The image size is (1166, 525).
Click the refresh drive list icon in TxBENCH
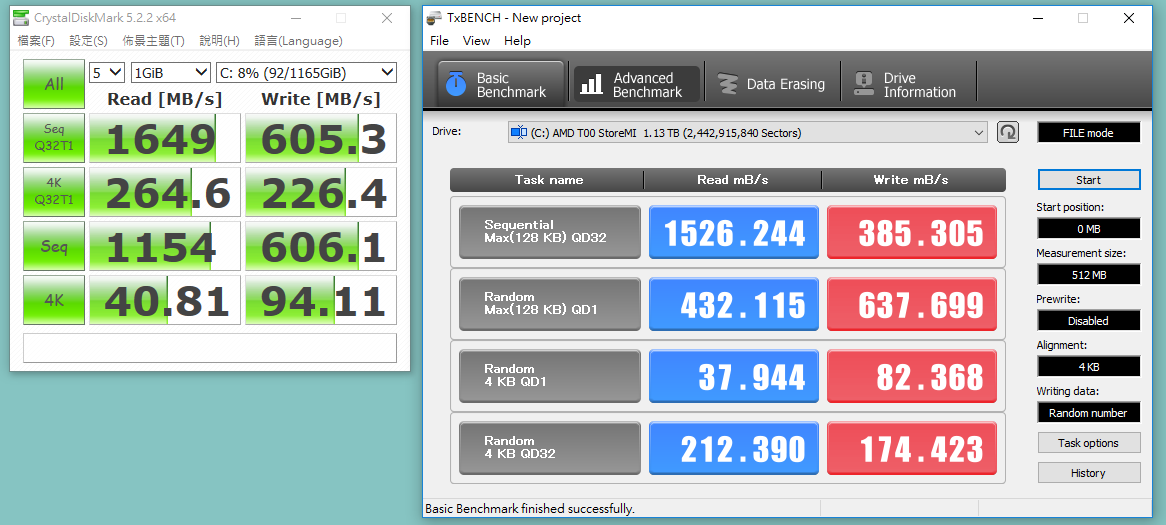click(1008, 132)
